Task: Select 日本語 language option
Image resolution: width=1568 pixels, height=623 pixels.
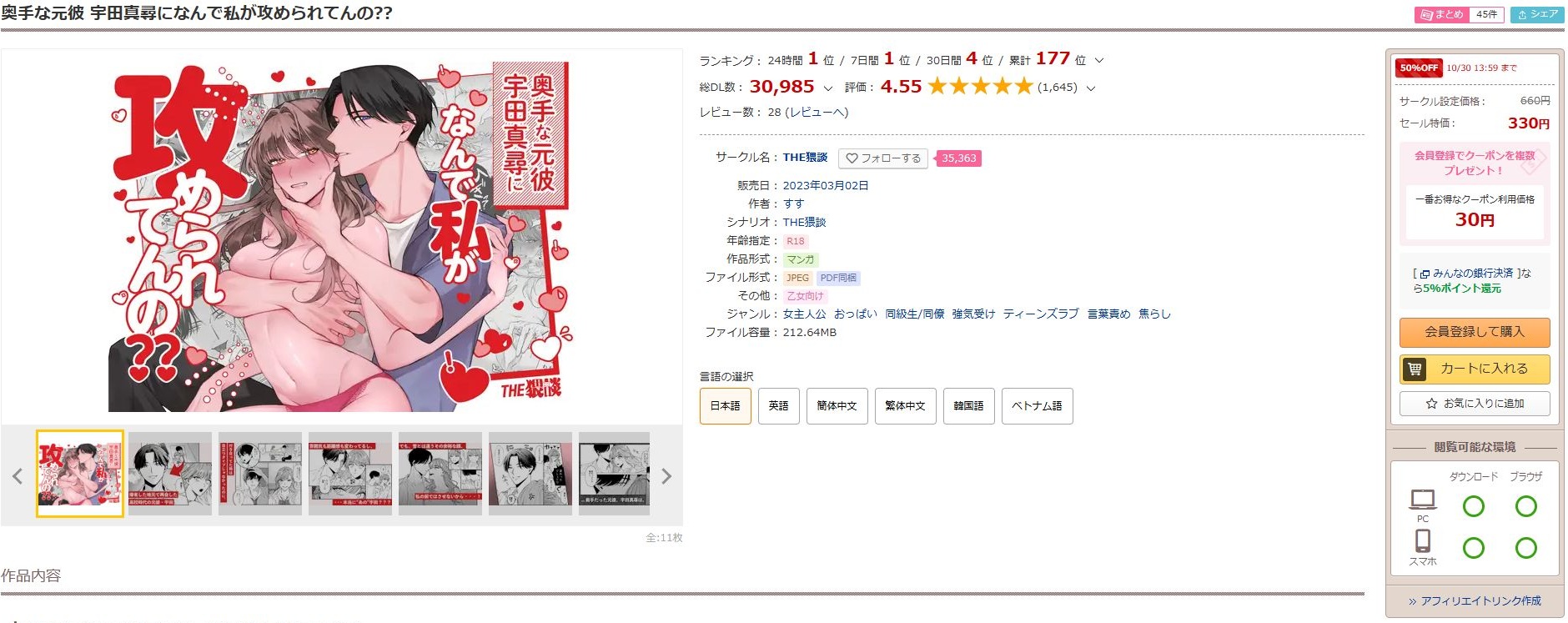Action: [x=725, y=406]
